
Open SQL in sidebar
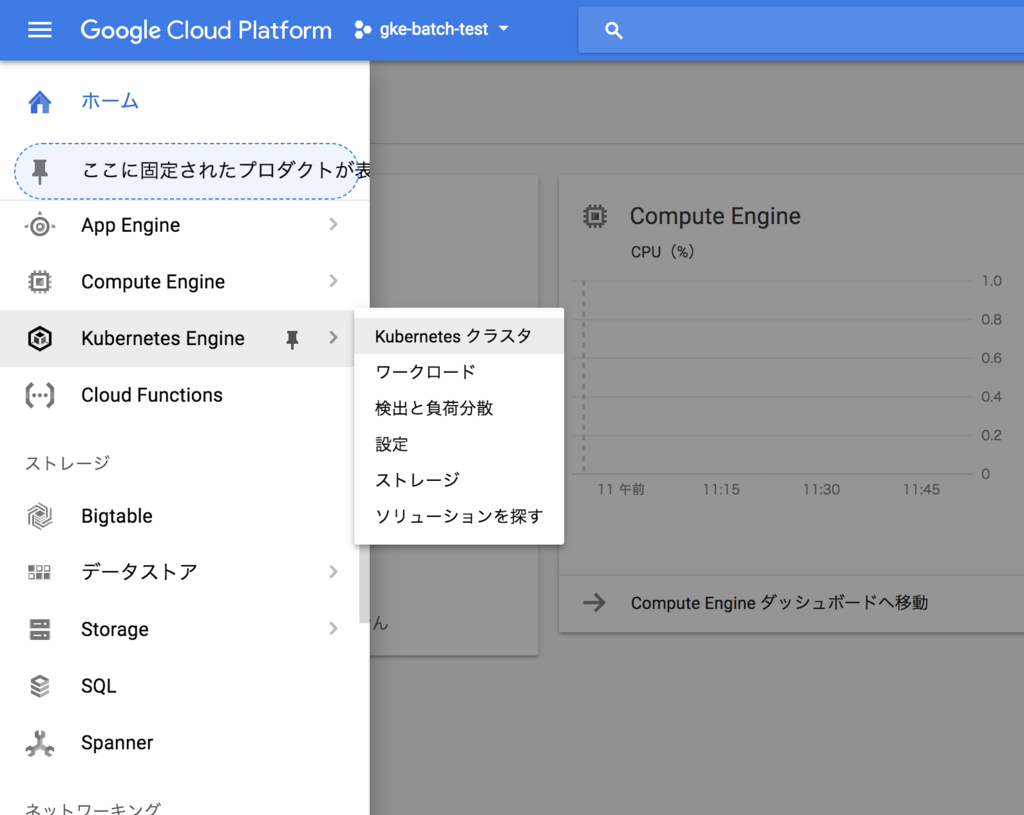point(99,686)
